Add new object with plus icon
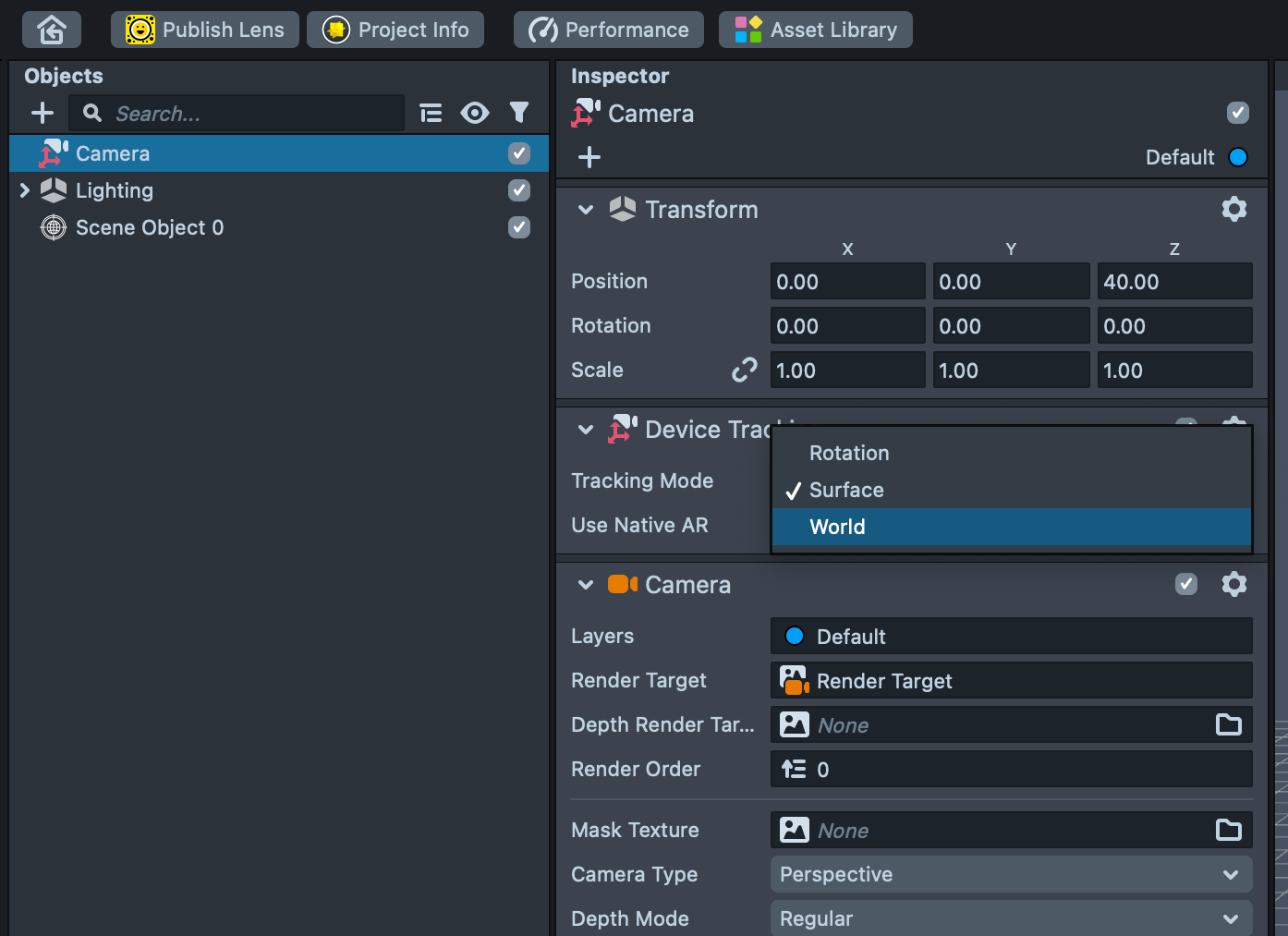This screenshot has width=1288, height=936. tap(43, 114)
